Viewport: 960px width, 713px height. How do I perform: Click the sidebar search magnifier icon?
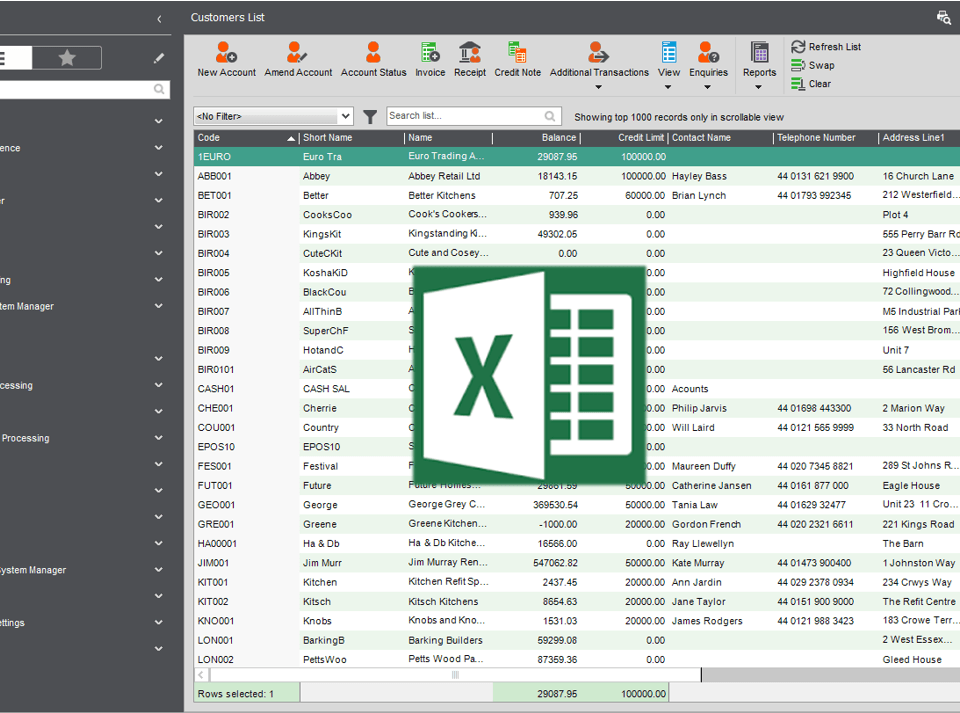point(159,89)
